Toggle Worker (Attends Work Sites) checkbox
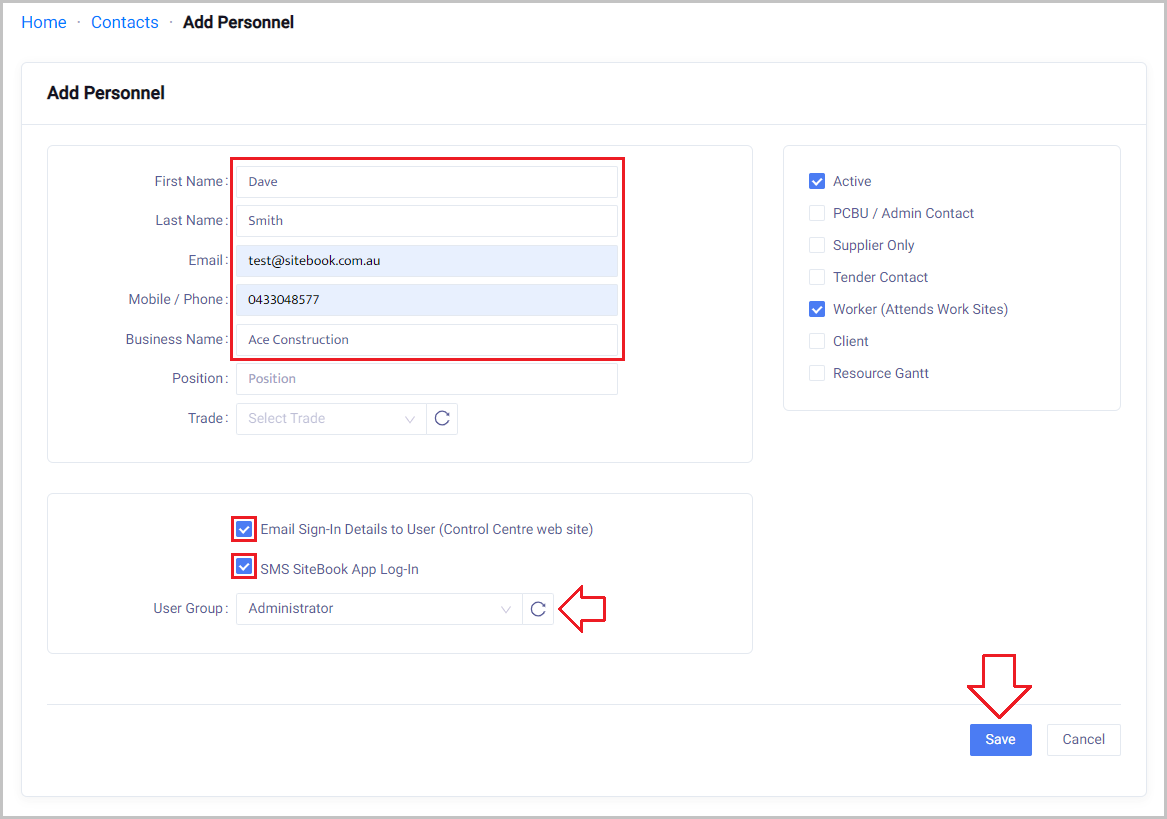1167x819 pixels. point(817,309)
